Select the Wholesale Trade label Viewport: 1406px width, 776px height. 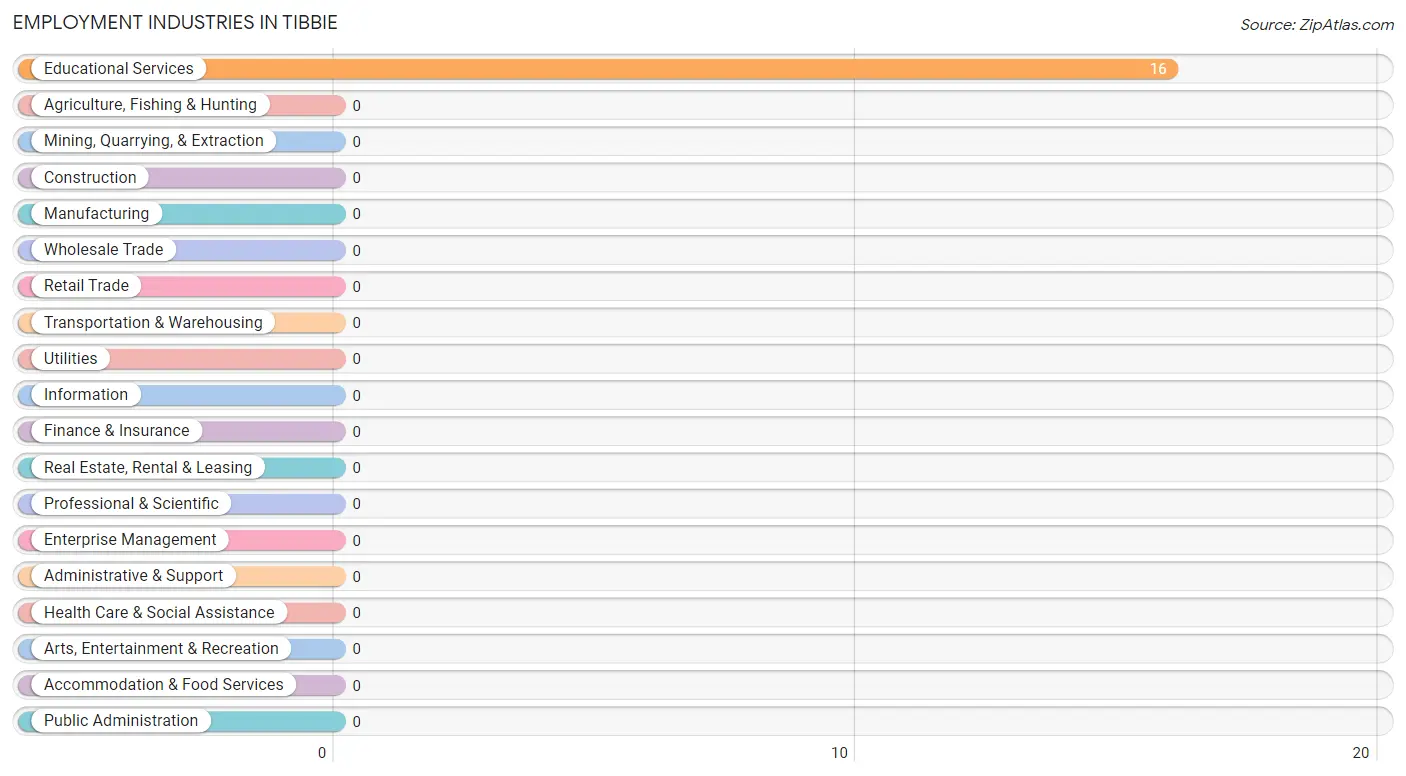tap(103, 250)
